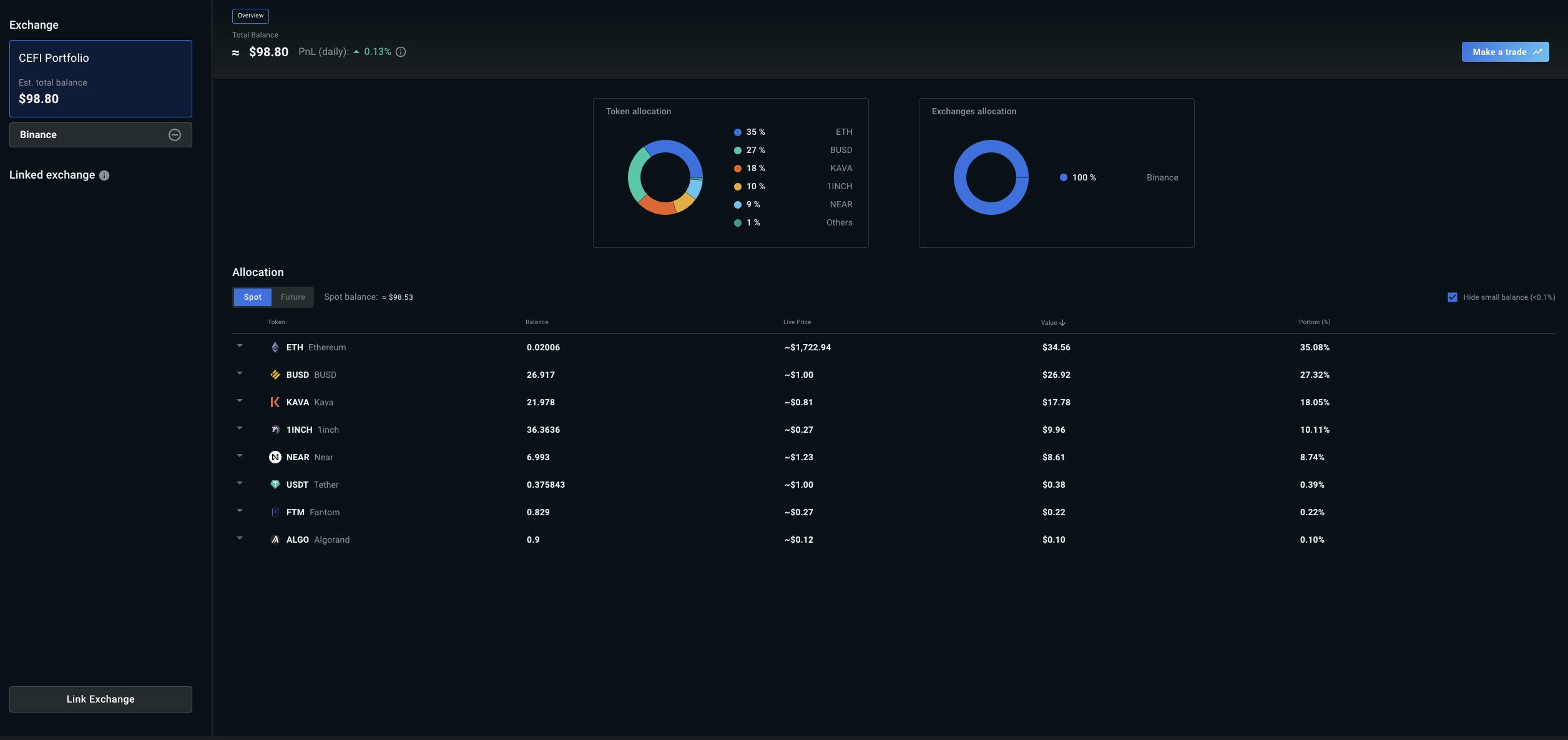The width and height of the screenshot is (1568, 740).
Task: Expand the 1INCH row chevron
Action: 240,428
